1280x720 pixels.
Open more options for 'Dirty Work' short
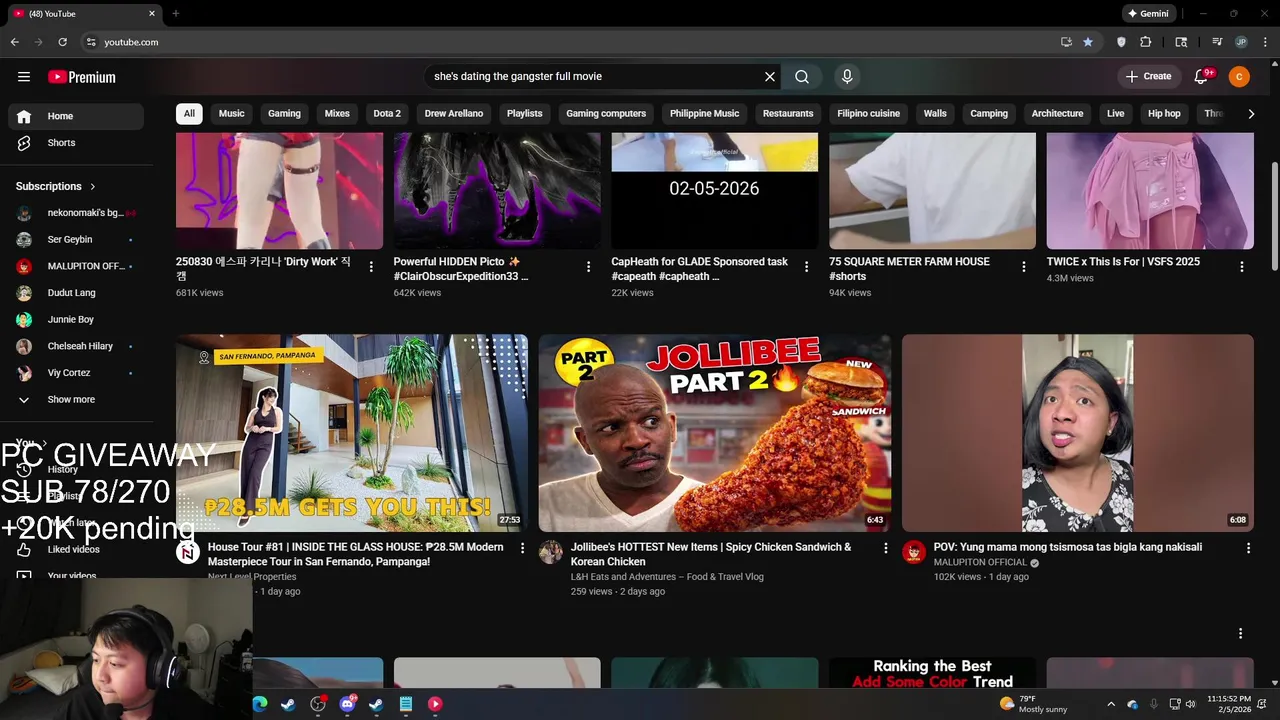pos(371,267)
